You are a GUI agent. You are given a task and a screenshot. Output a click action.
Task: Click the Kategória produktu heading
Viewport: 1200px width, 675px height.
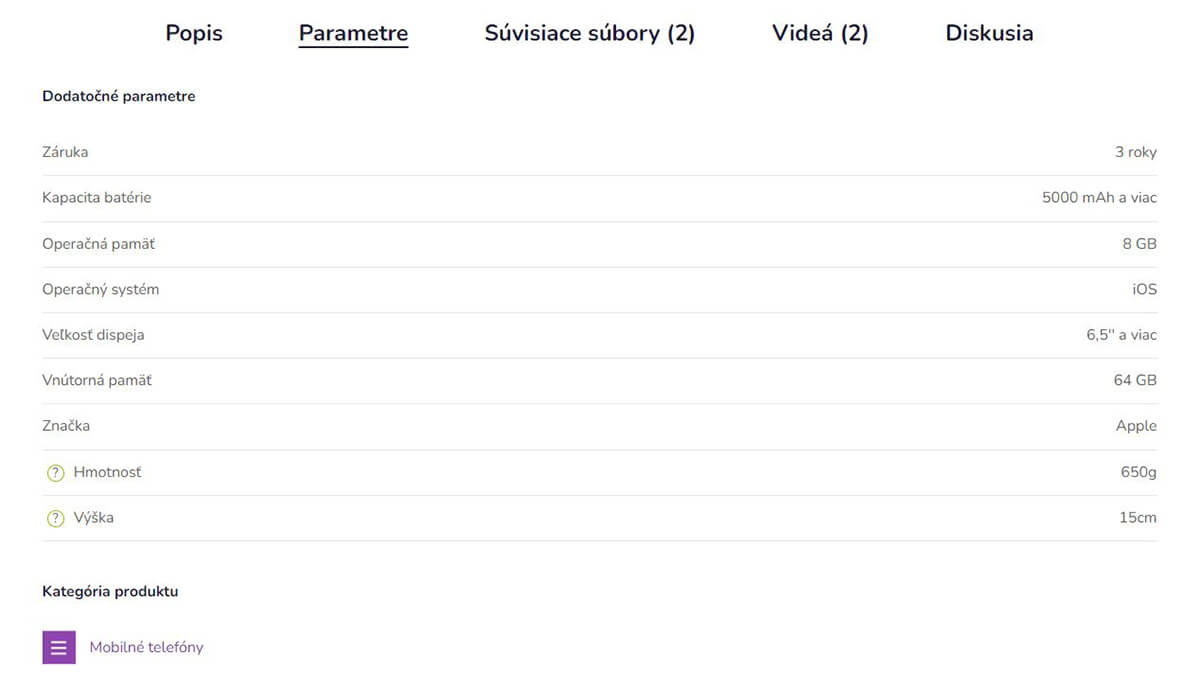point(110,592)
